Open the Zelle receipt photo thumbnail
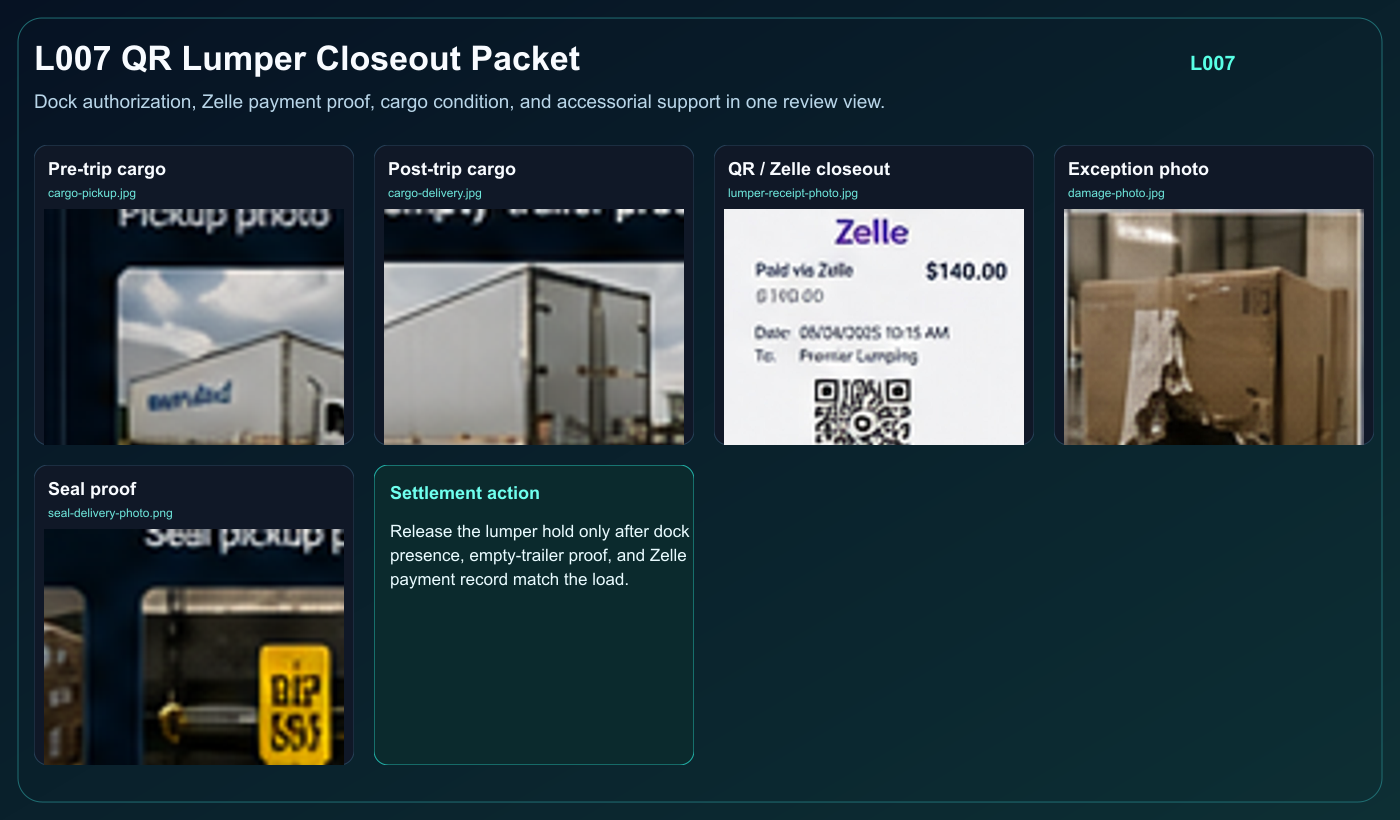This screenshot has width=1400, height=820. (874, 327)
